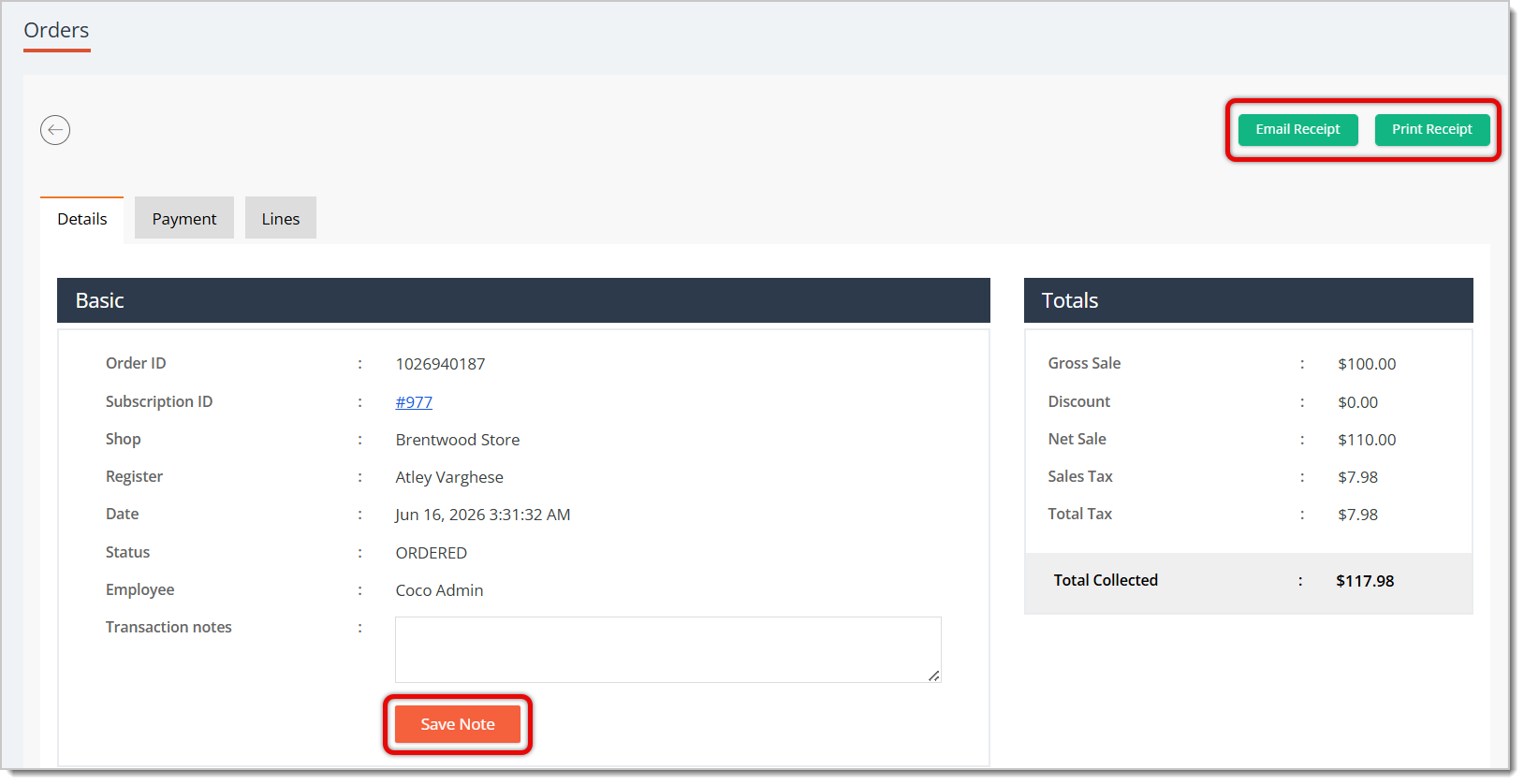Screen dimensions: 1524x784
Task: Switch to the Details tab
Action: pyautogui.click(x=82, y=219)
